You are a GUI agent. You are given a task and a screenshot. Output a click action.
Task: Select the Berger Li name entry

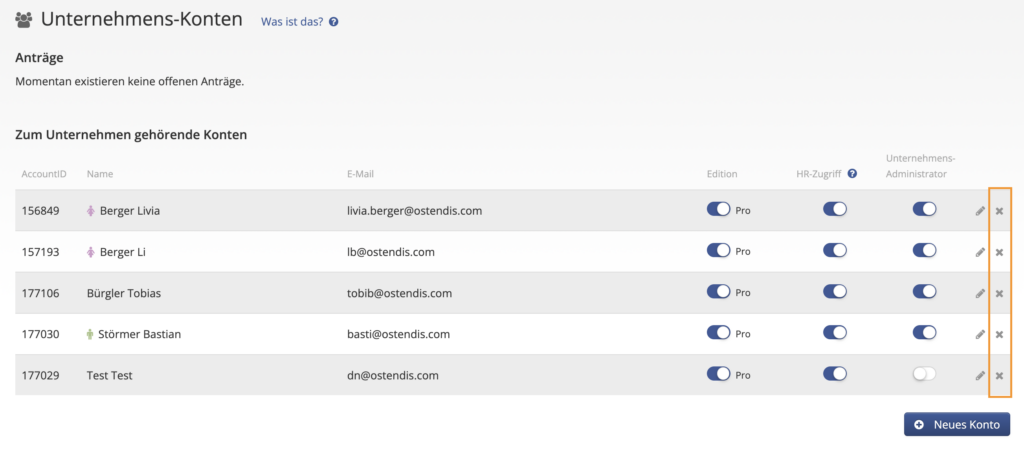pos(123,252)
